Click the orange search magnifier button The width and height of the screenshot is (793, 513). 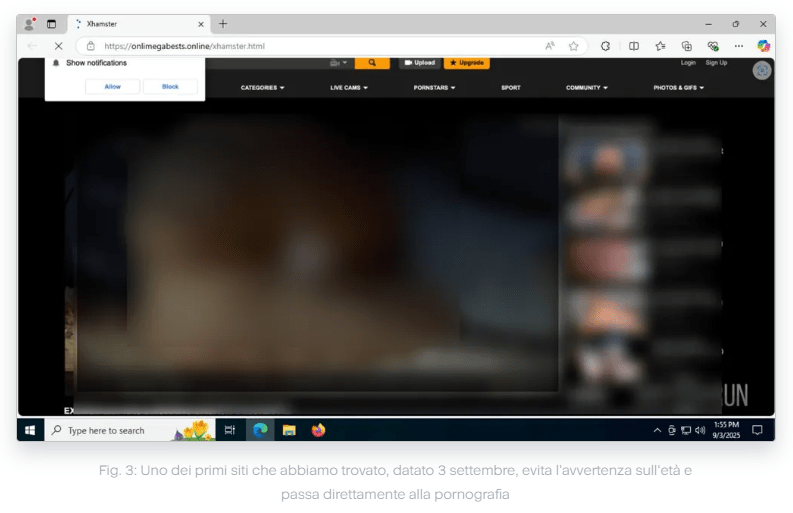372,63
